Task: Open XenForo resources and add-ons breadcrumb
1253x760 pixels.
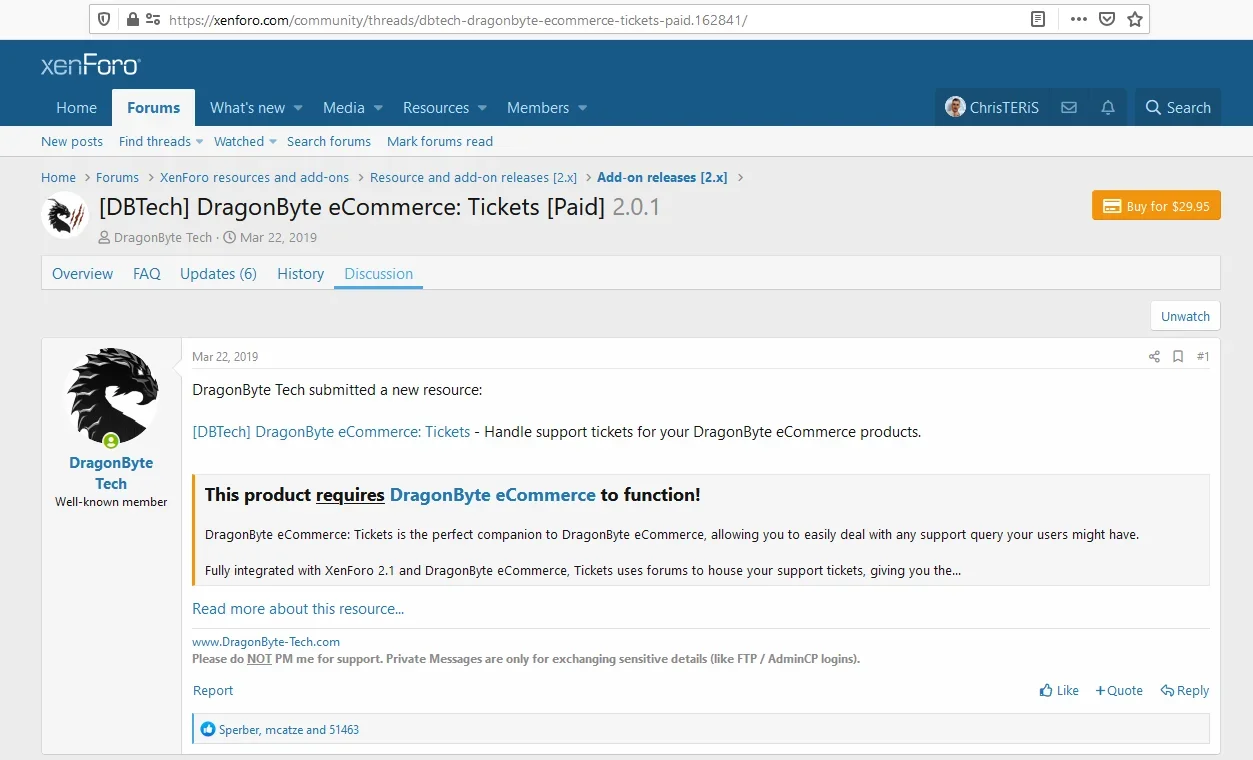Action: click(254, 177)
